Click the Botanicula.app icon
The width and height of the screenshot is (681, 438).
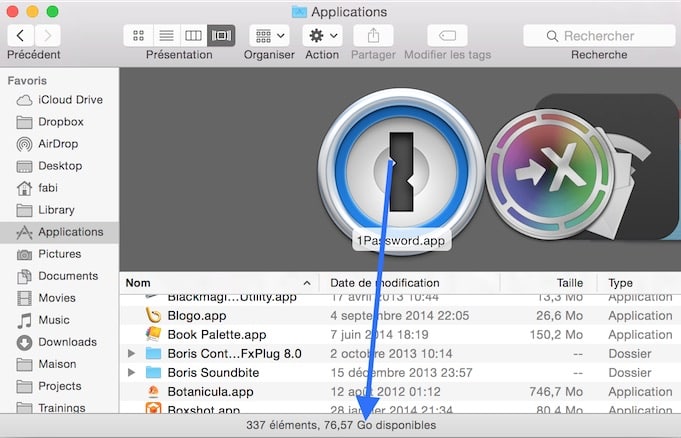[x=153, y=392]
